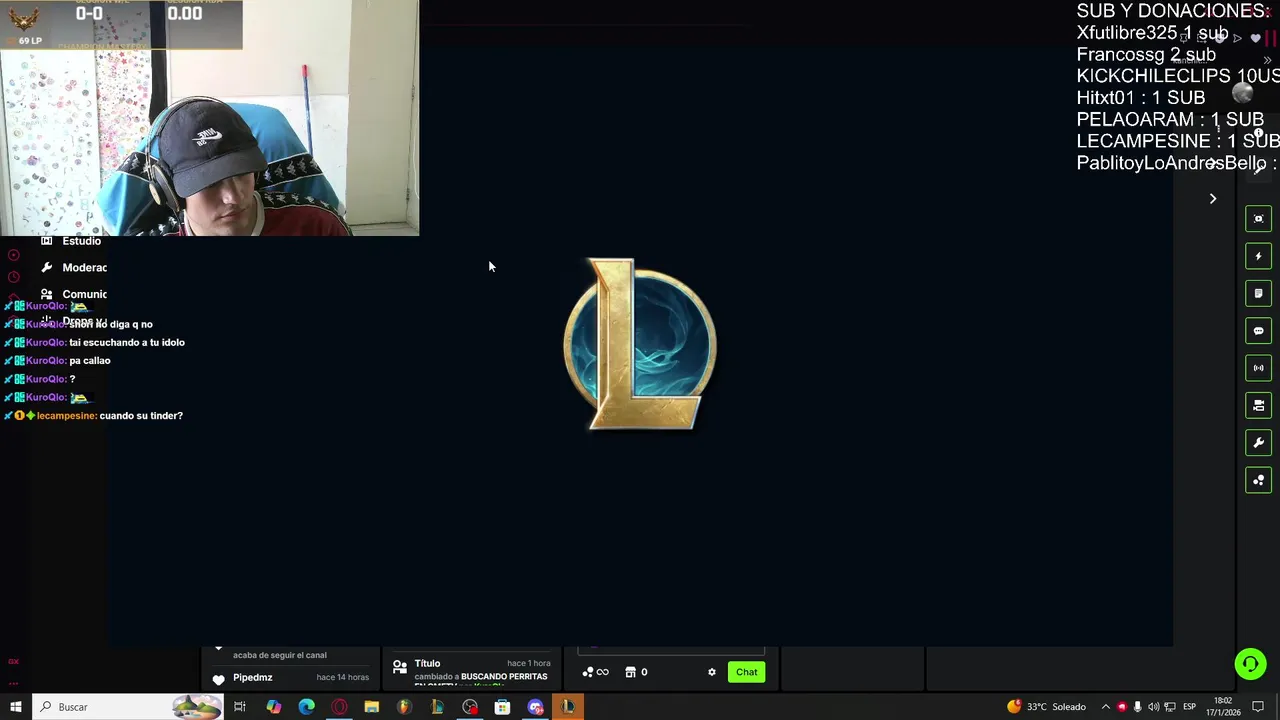Click the fullscreen capture icon in right sidebar
1280x720 pixels.
[x=1258, y=219]
